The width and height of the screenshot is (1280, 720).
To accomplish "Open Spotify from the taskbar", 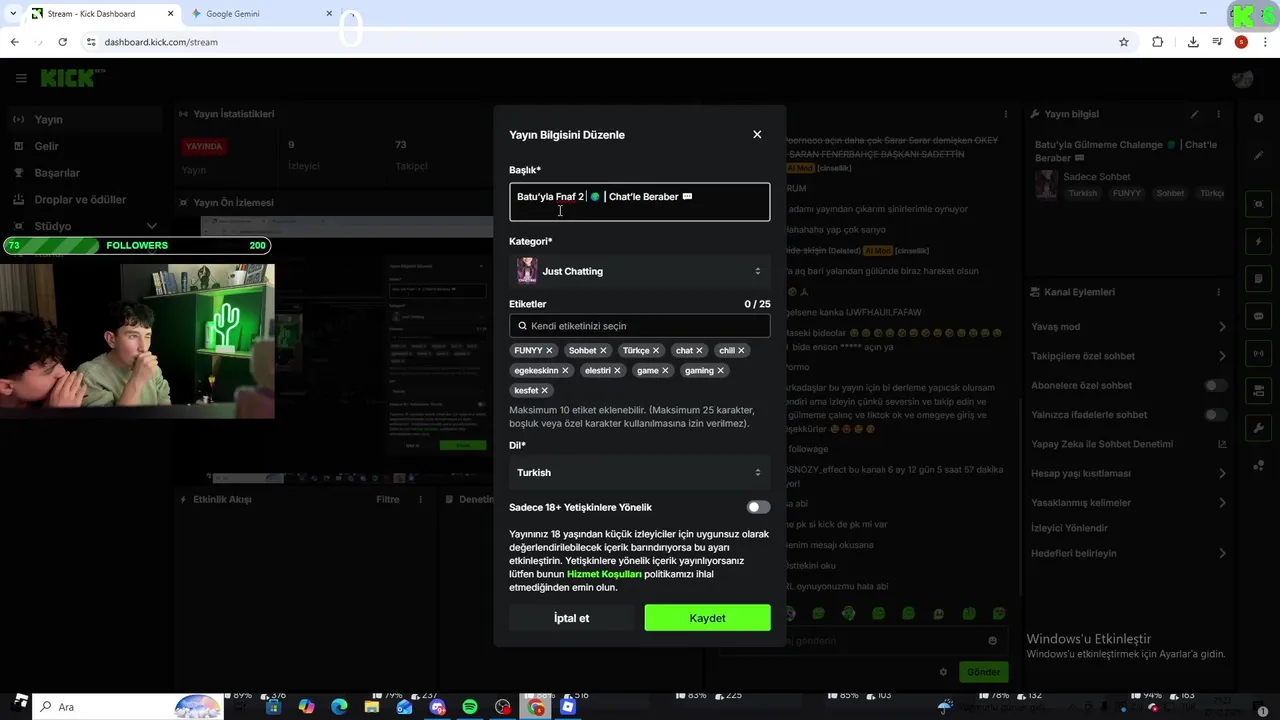I will coord(470,707).
